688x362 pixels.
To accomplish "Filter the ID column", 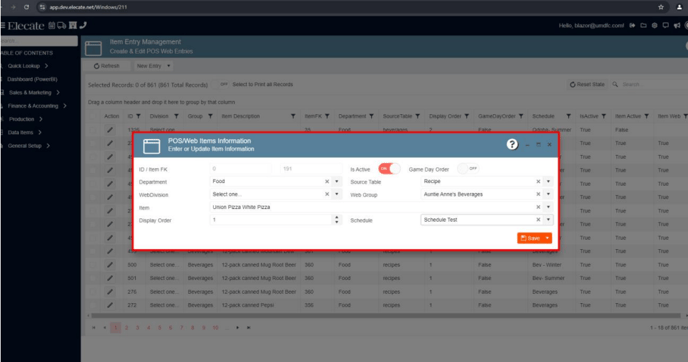I will click(x=138, y=116).
